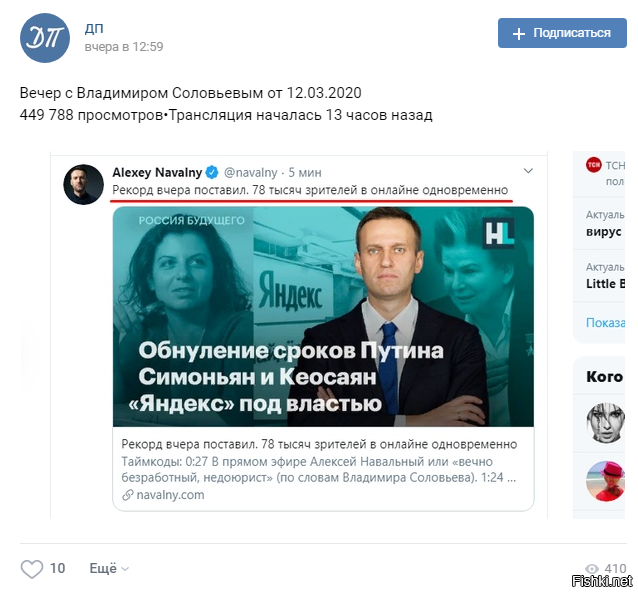Click the @navalny handle
This screenshot has width=638, height=593.
251,173
